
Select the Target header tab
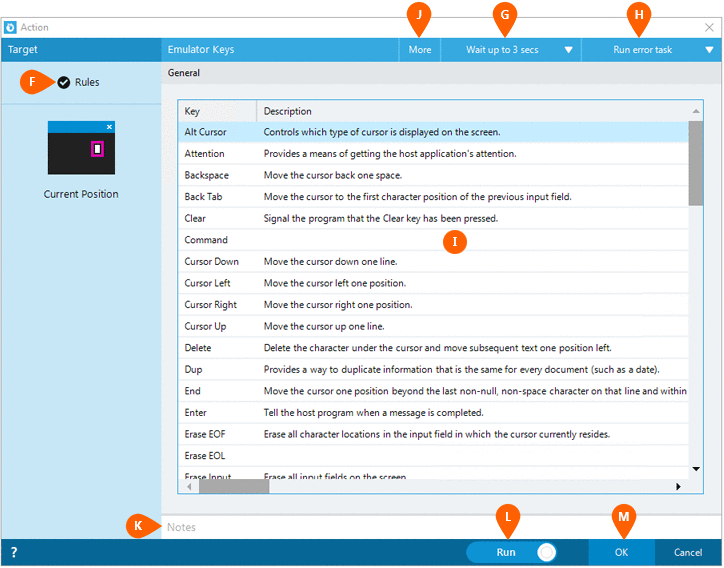coord(81,50)
